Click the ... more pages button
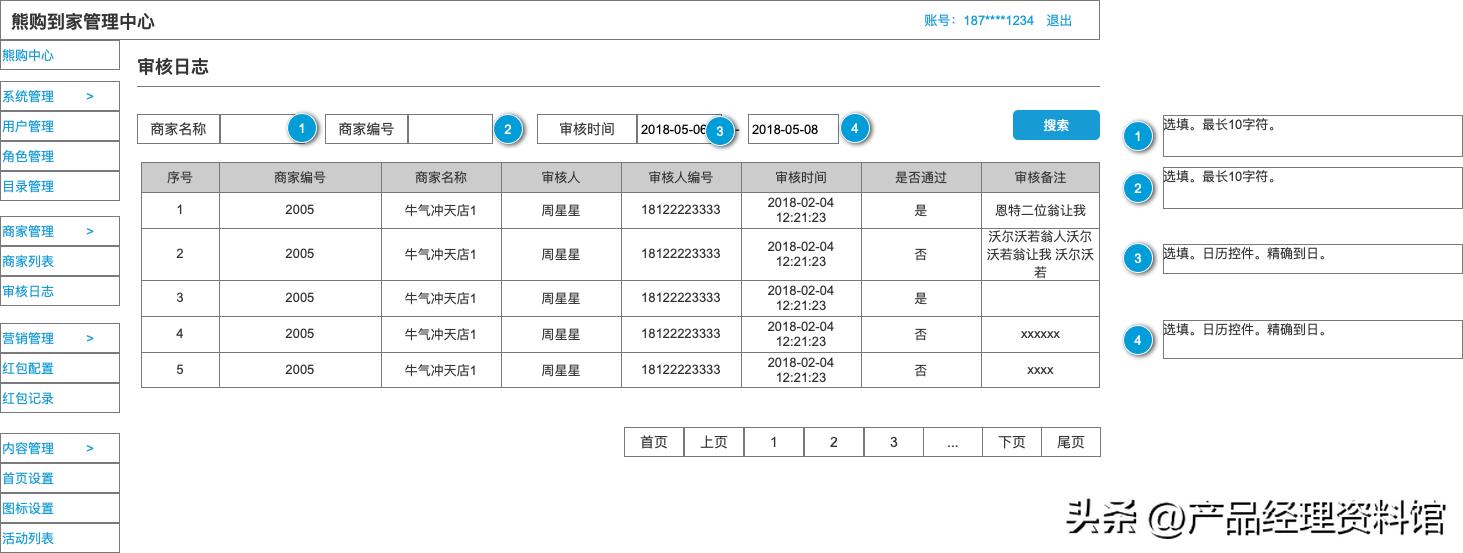1463x553 pixels. coord(953,442)
